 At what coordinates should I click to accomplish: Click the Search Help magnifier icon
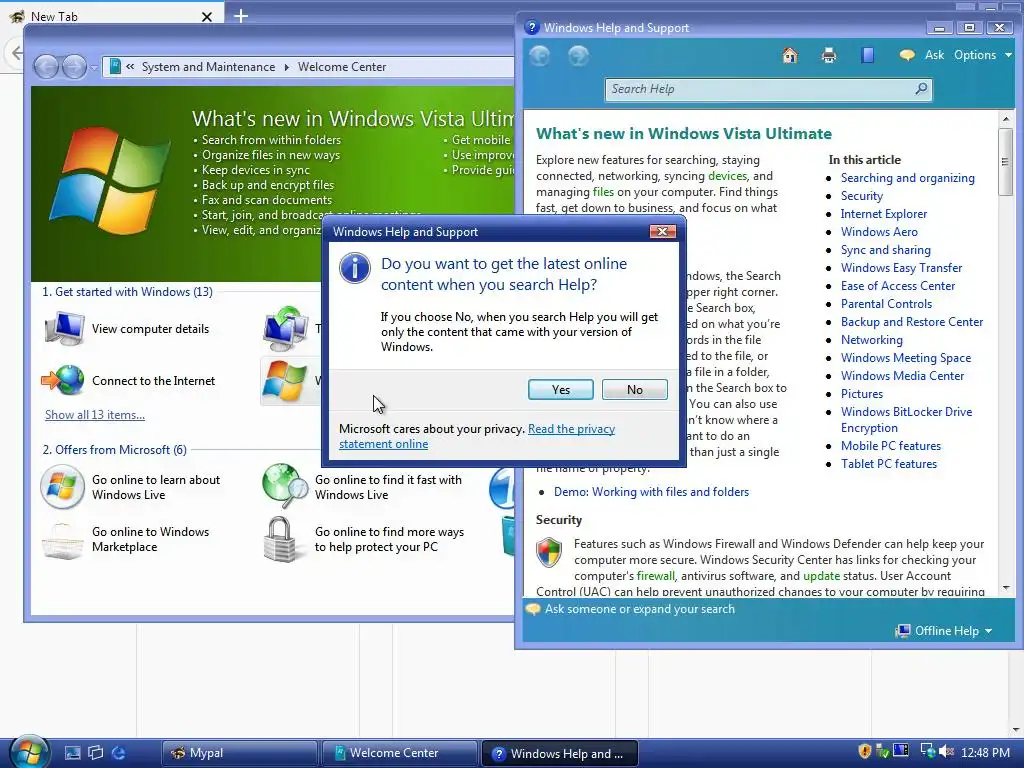point(921,89)
